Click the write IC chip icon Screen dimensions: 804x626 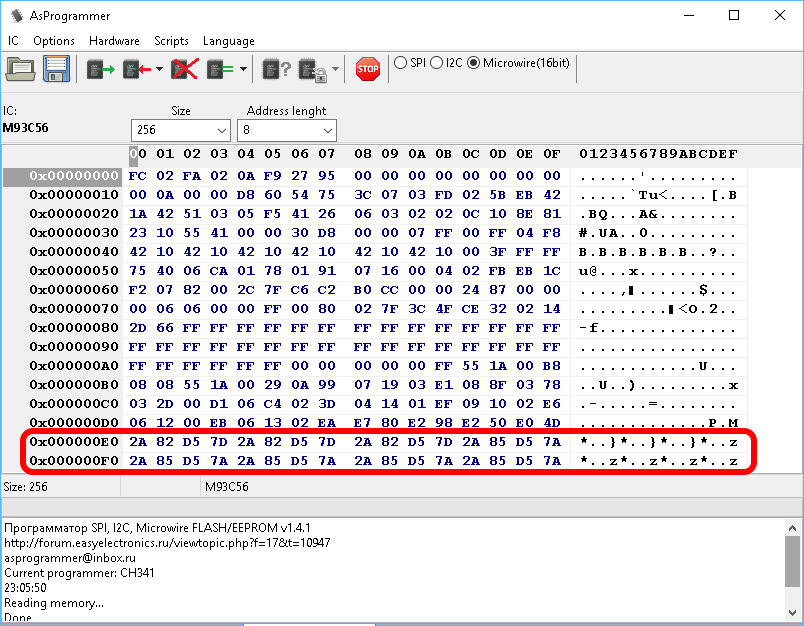click(137, 68)
